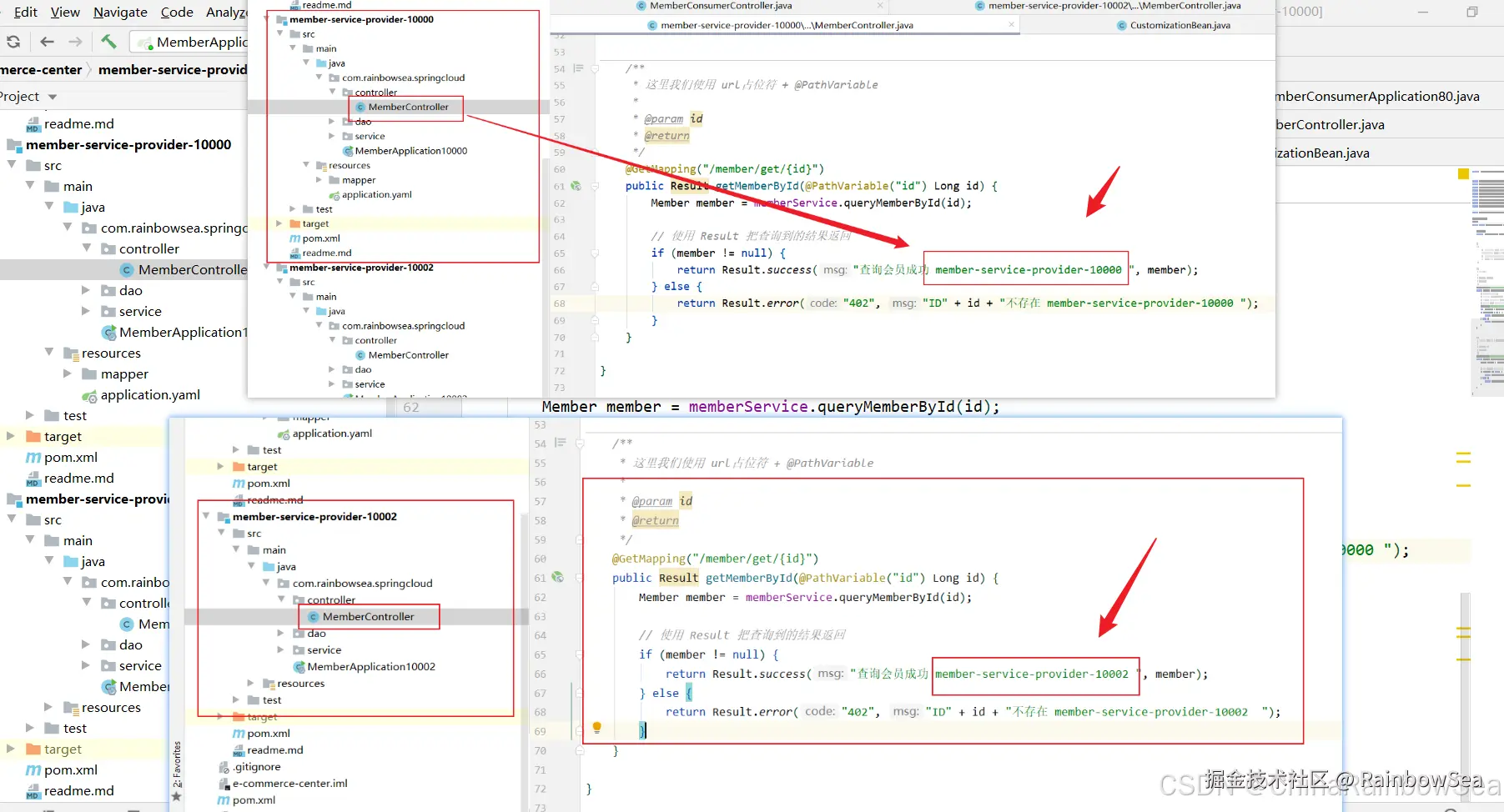This screenshot has height=812, width=1504.
Task: Click the com.rainbowsea.springc package icon in the background tree
Action: 90,228
